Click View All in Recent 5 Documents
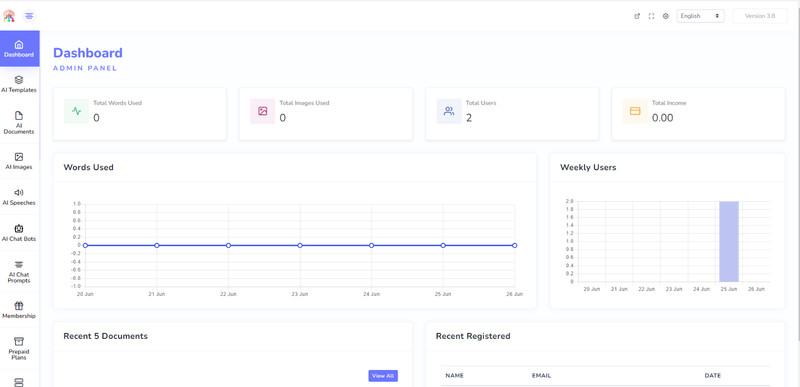800x387 pixels. [383, 376]
